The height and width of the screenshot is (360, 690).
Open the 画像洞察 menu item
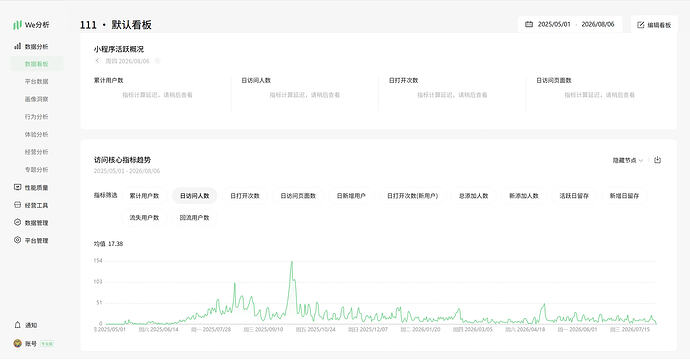coord(37,99)
